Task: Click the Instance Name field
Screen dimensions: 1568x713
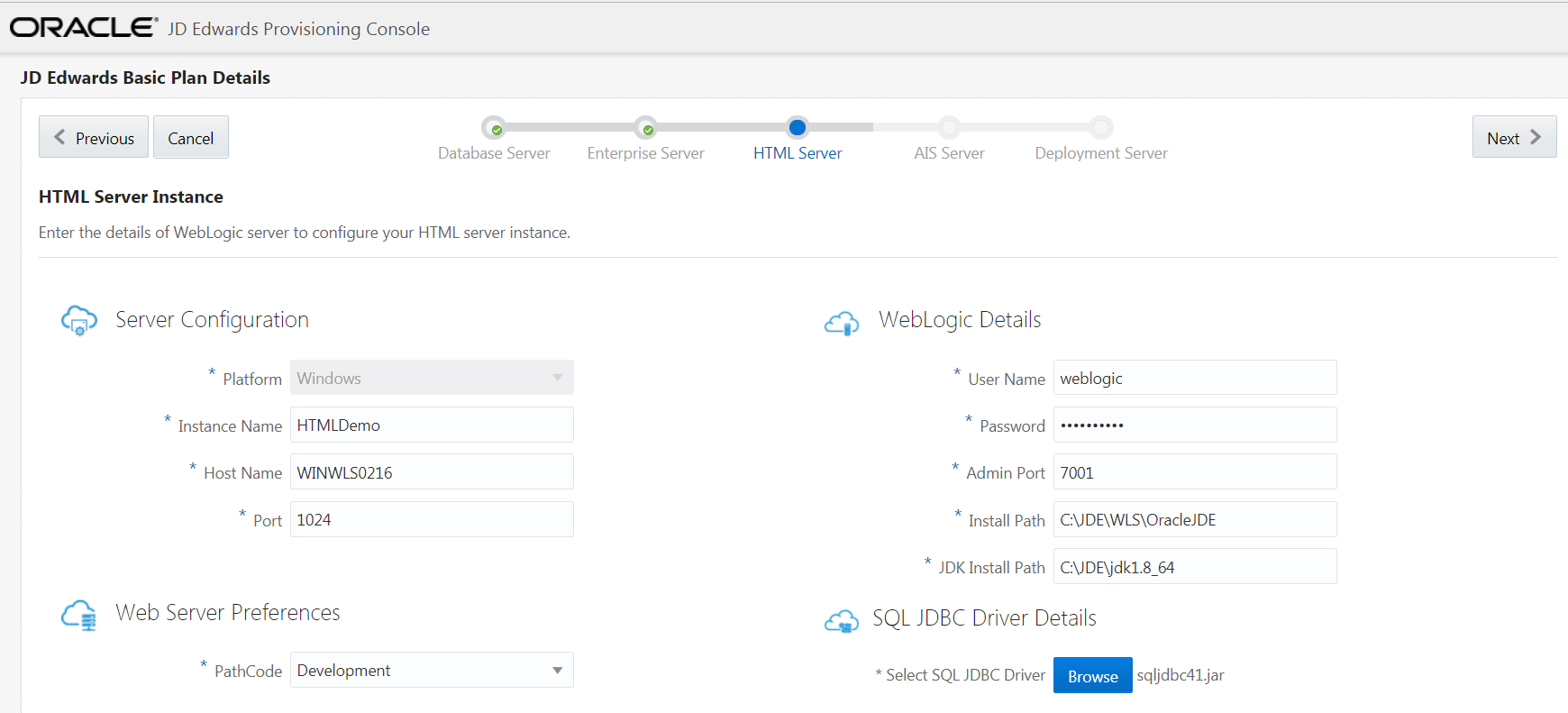Action: click(432, 425)
